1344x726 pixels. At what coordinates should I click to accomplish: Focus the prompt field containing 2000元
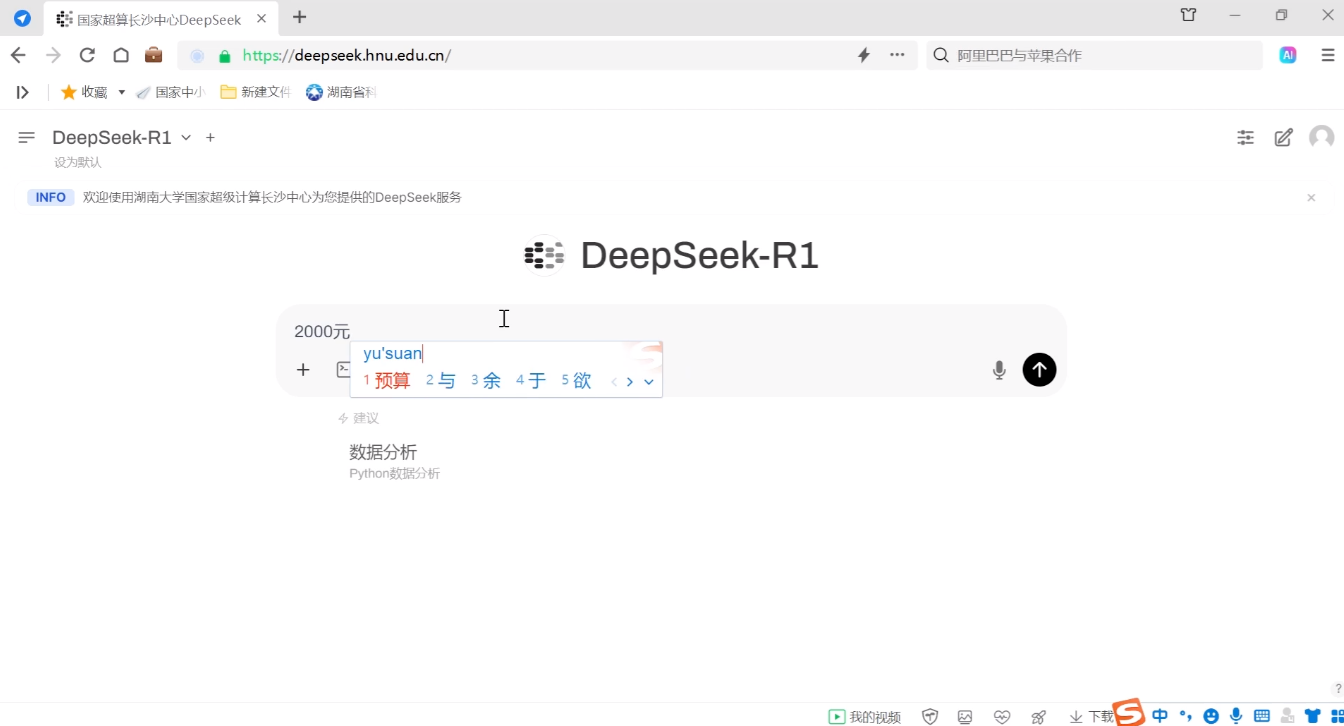click(x=670, y=331)
